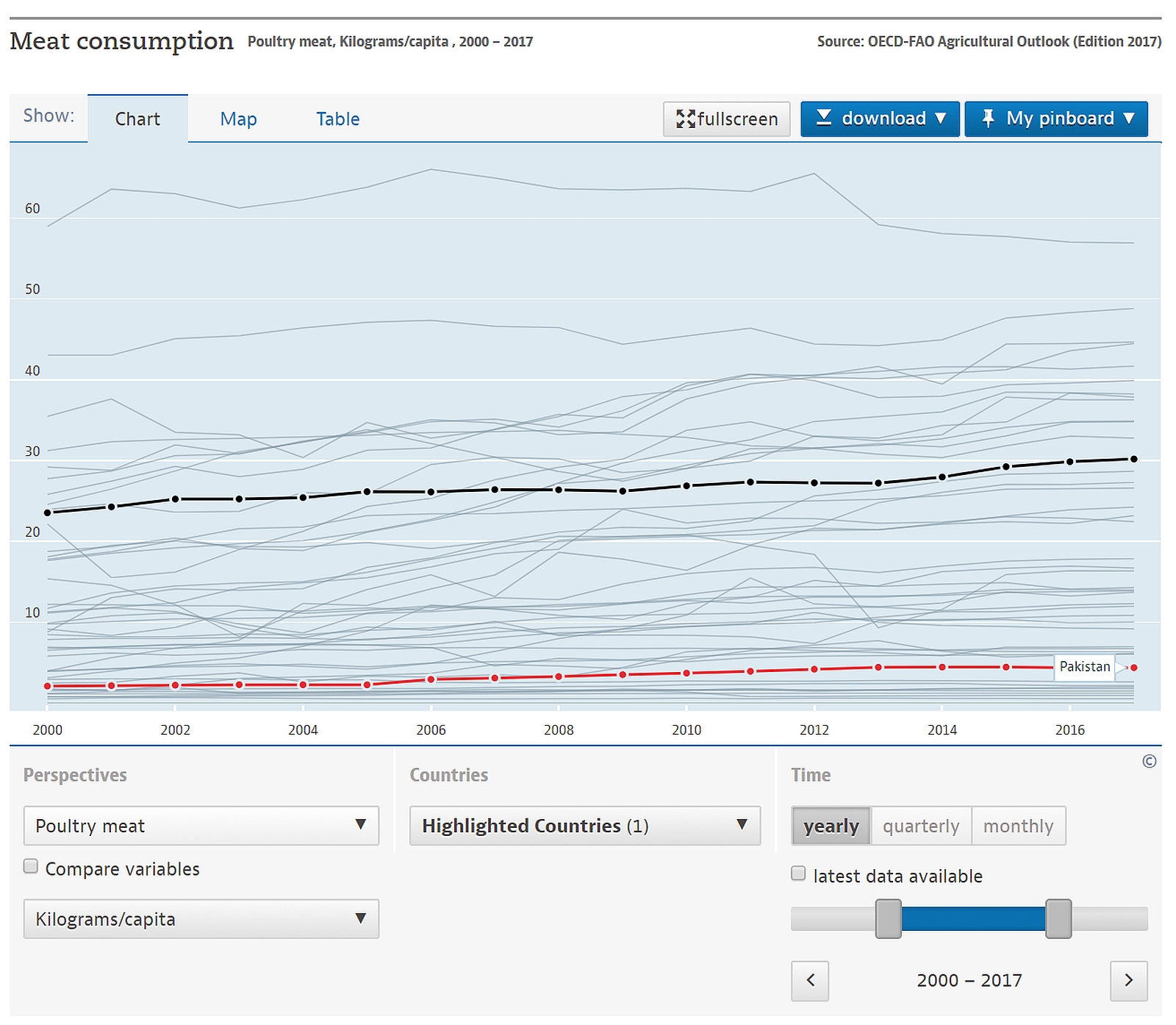Click the fullscreen button
This screenshot has height=1025, width=1176.
(726, 118)
